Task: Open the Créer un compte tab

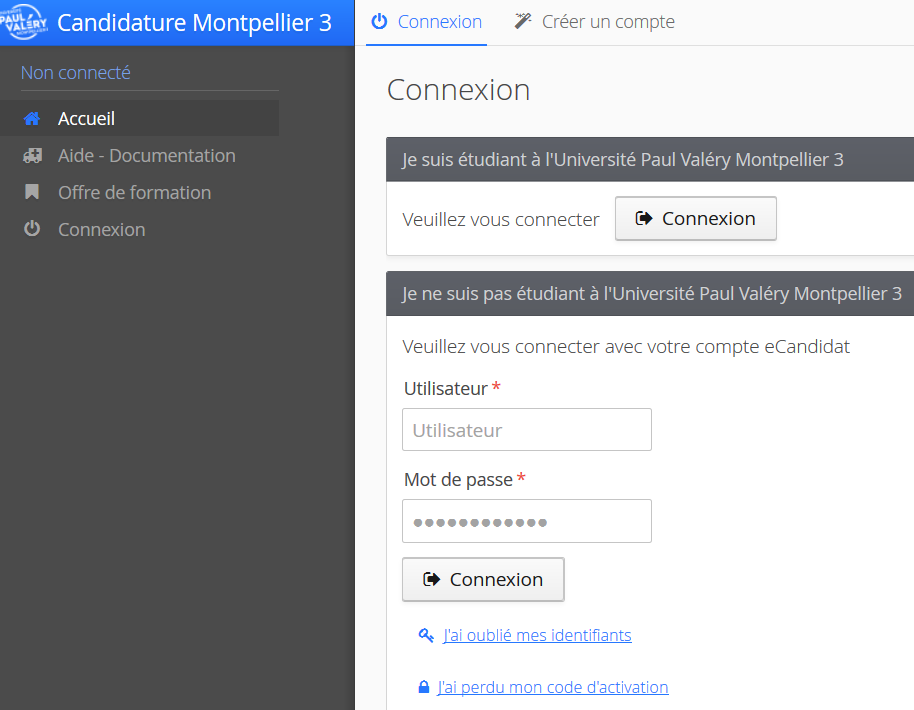Action: (607, 22)
